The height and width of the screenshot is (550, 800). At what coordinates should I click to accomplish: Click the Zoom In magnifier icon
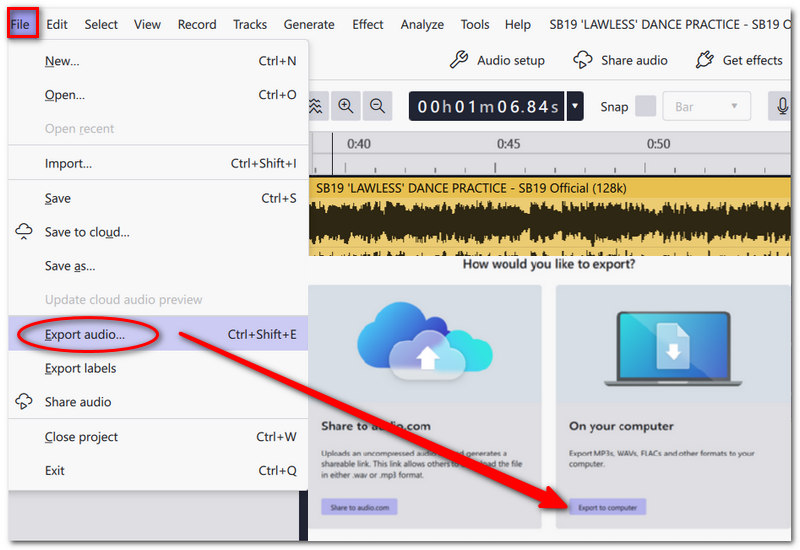click(346, 106)
